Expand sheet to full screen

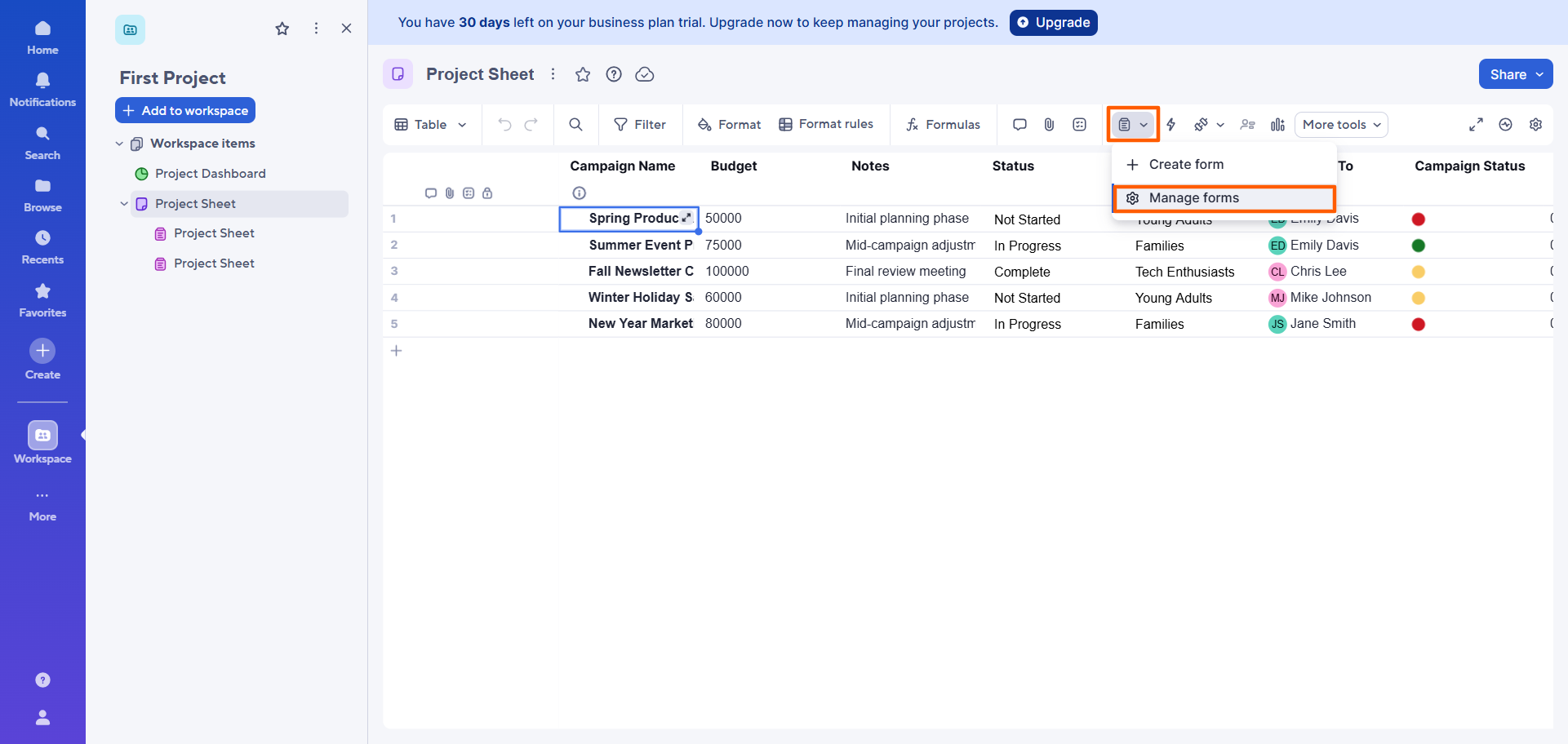(1476, 125)
